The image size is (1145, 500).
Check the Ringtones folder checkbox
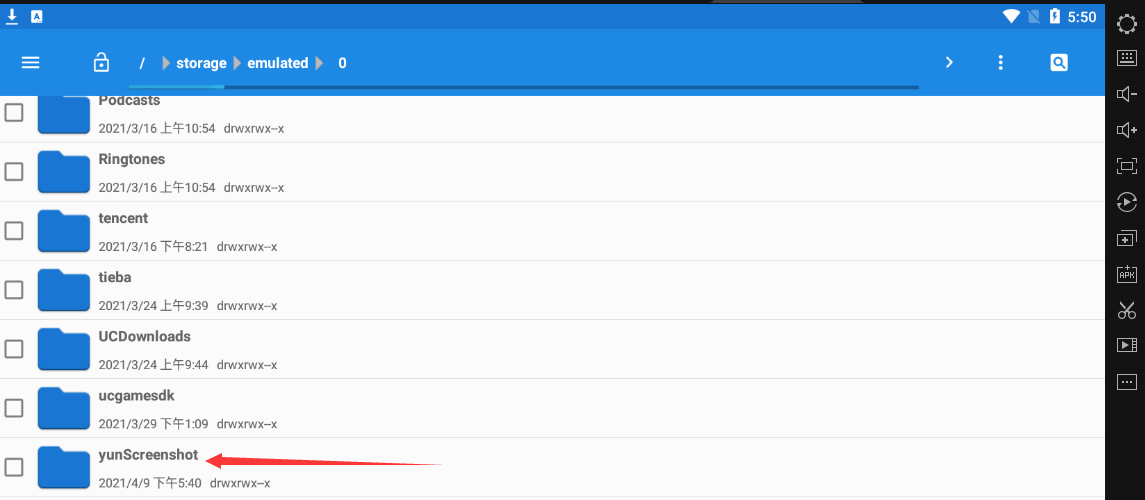click(14, 171)
